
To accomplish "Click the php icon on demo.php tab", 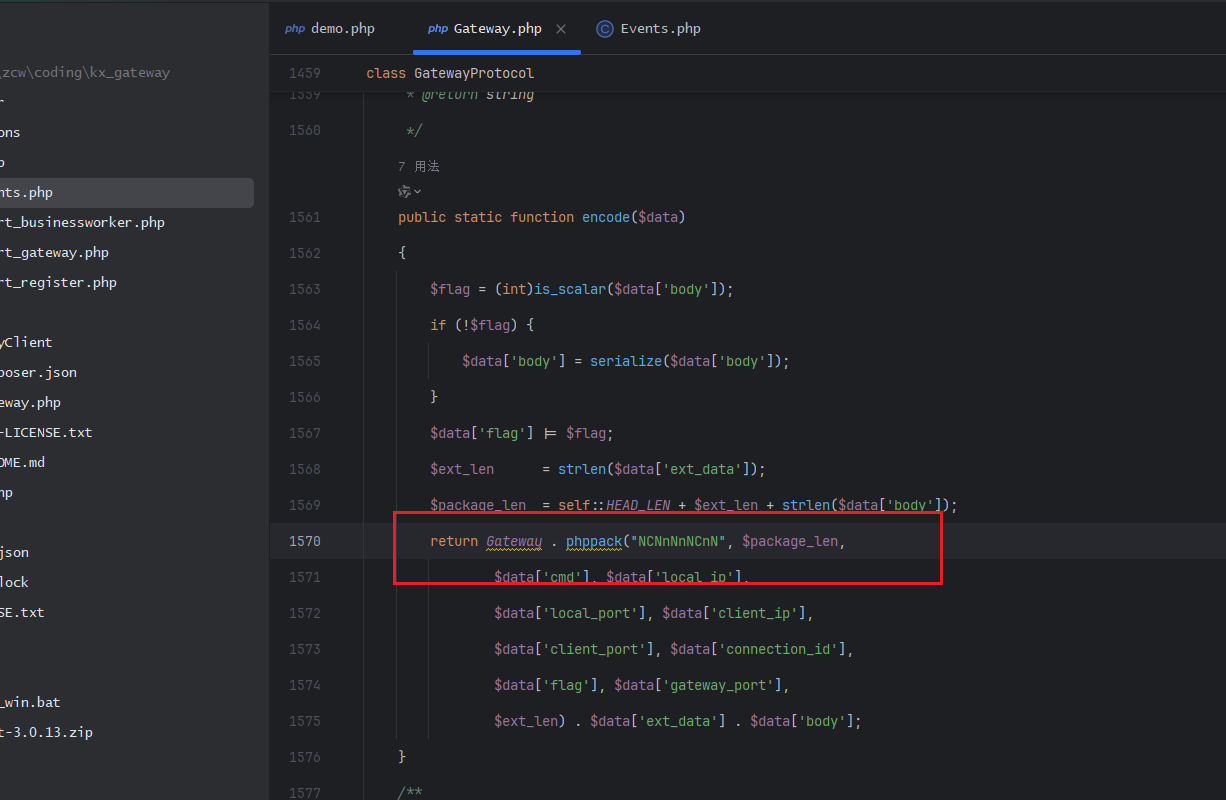I will (295, 29).
